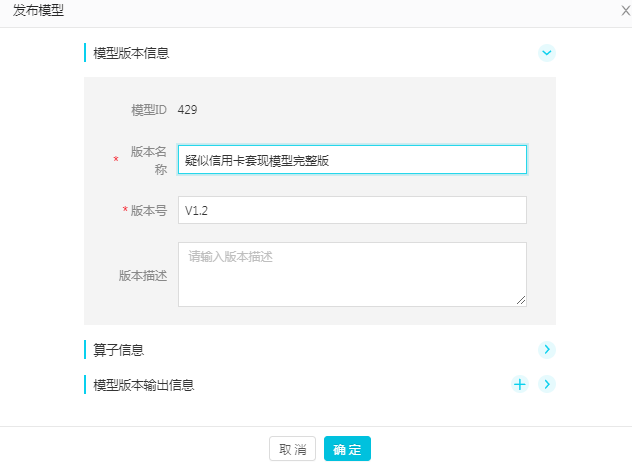Select the 算子信息 section heading

point(118,350)
